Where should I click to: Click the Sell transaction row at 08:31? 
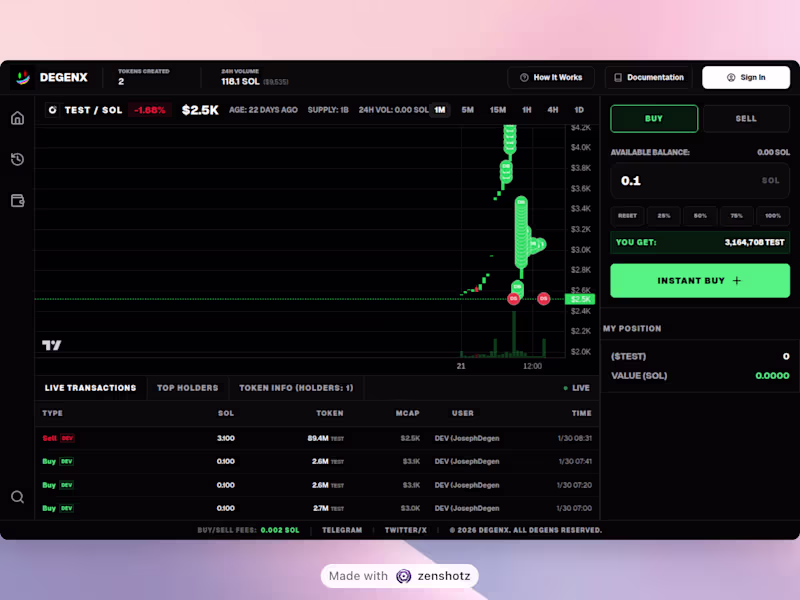pyautogui.click(x=317, y=438)
